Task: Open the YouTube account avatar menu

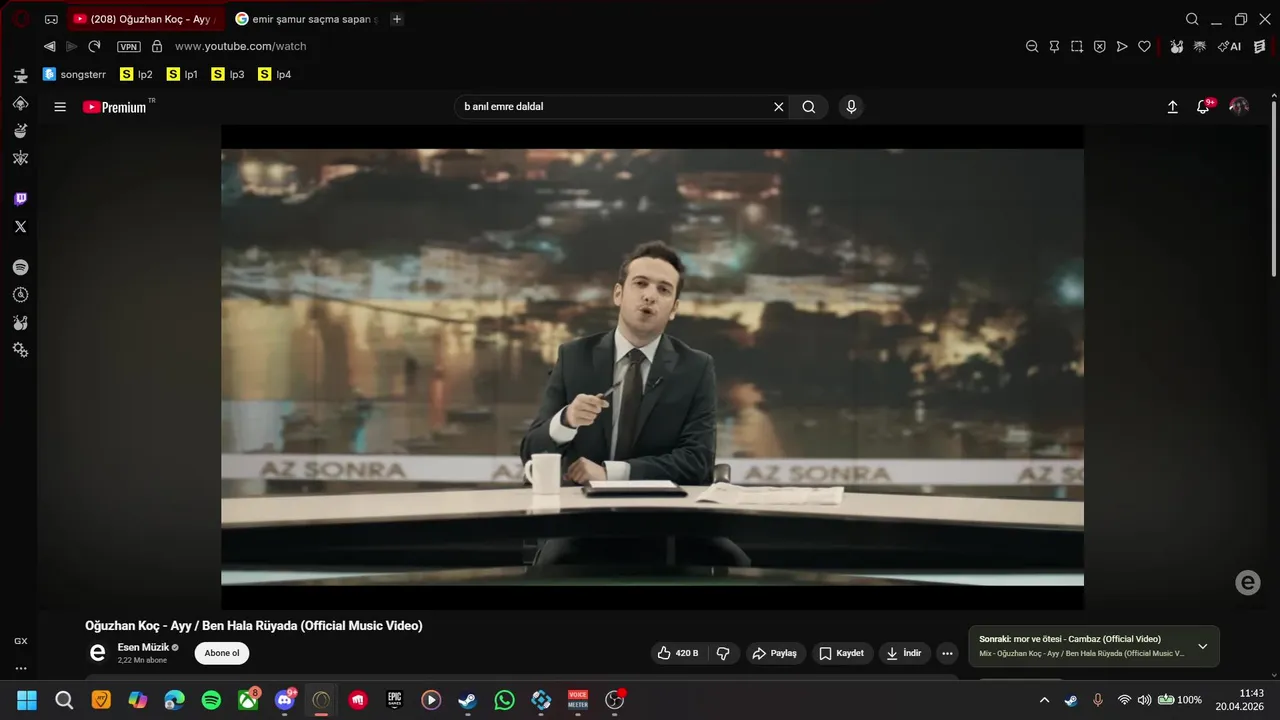Action: coord(1239,106)
